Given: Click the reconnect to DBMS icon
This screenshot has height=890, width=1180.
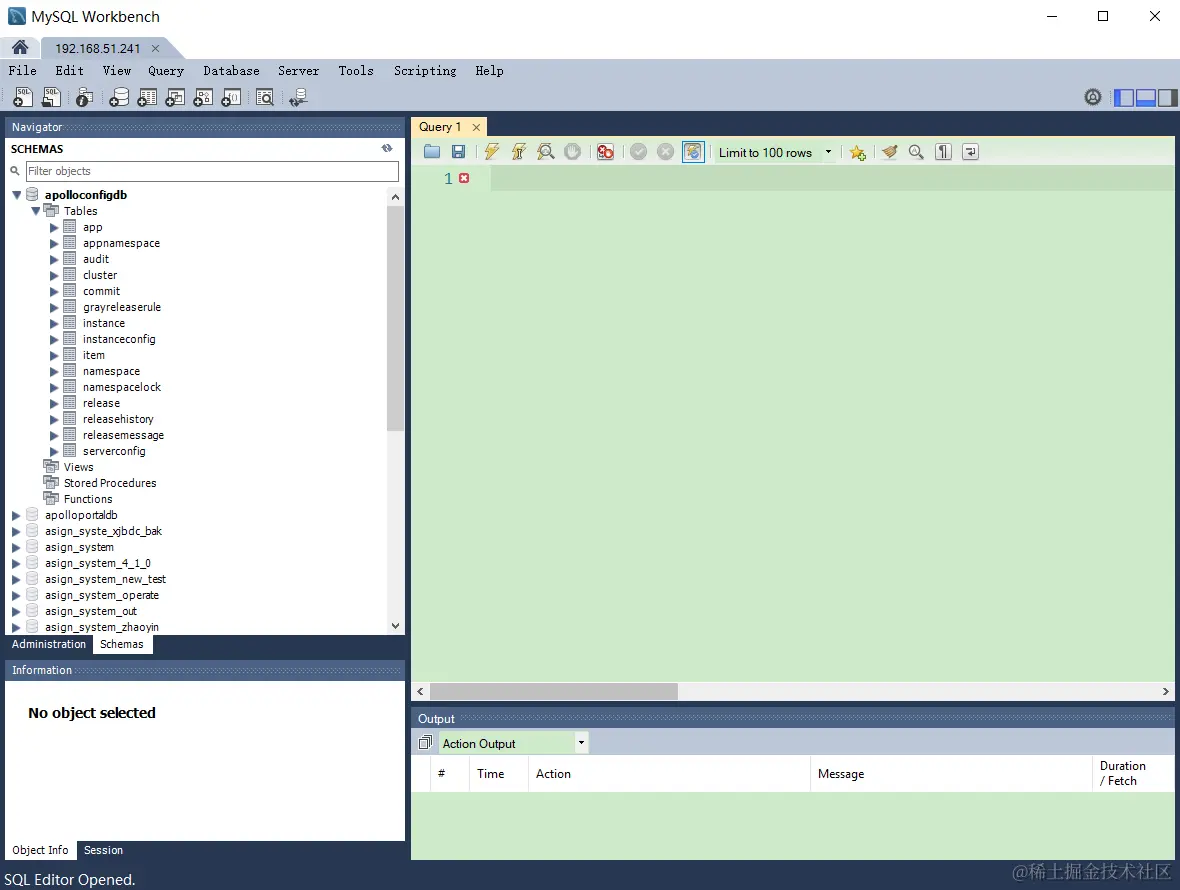Looking at the screenshot, I should (299, 97).
